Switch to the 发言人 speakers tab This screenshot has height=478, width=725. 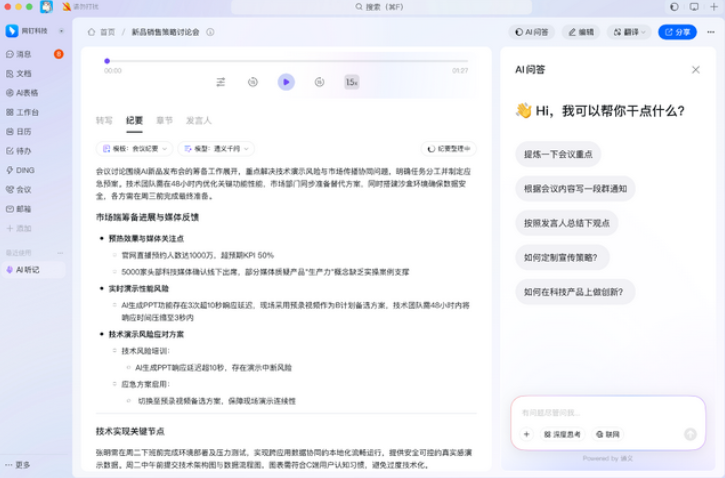point(198,120)
